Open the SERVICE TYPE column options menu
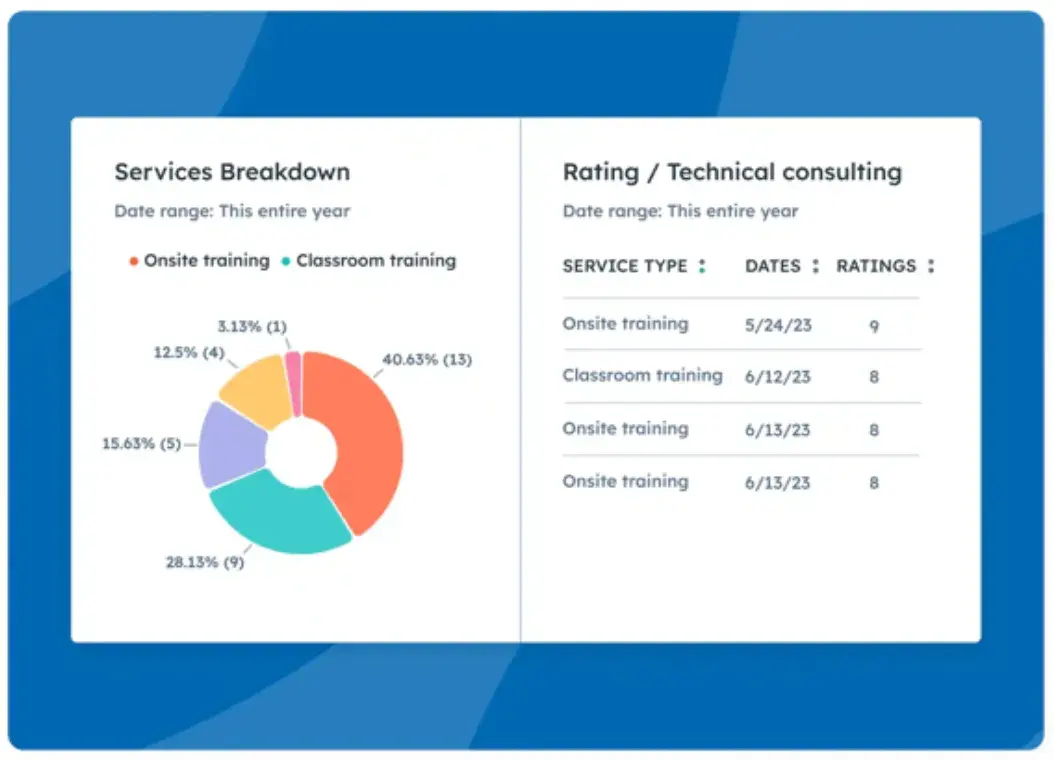Image resolution: width=1054 pixels, height=760 pixels. tap(702, 266)
